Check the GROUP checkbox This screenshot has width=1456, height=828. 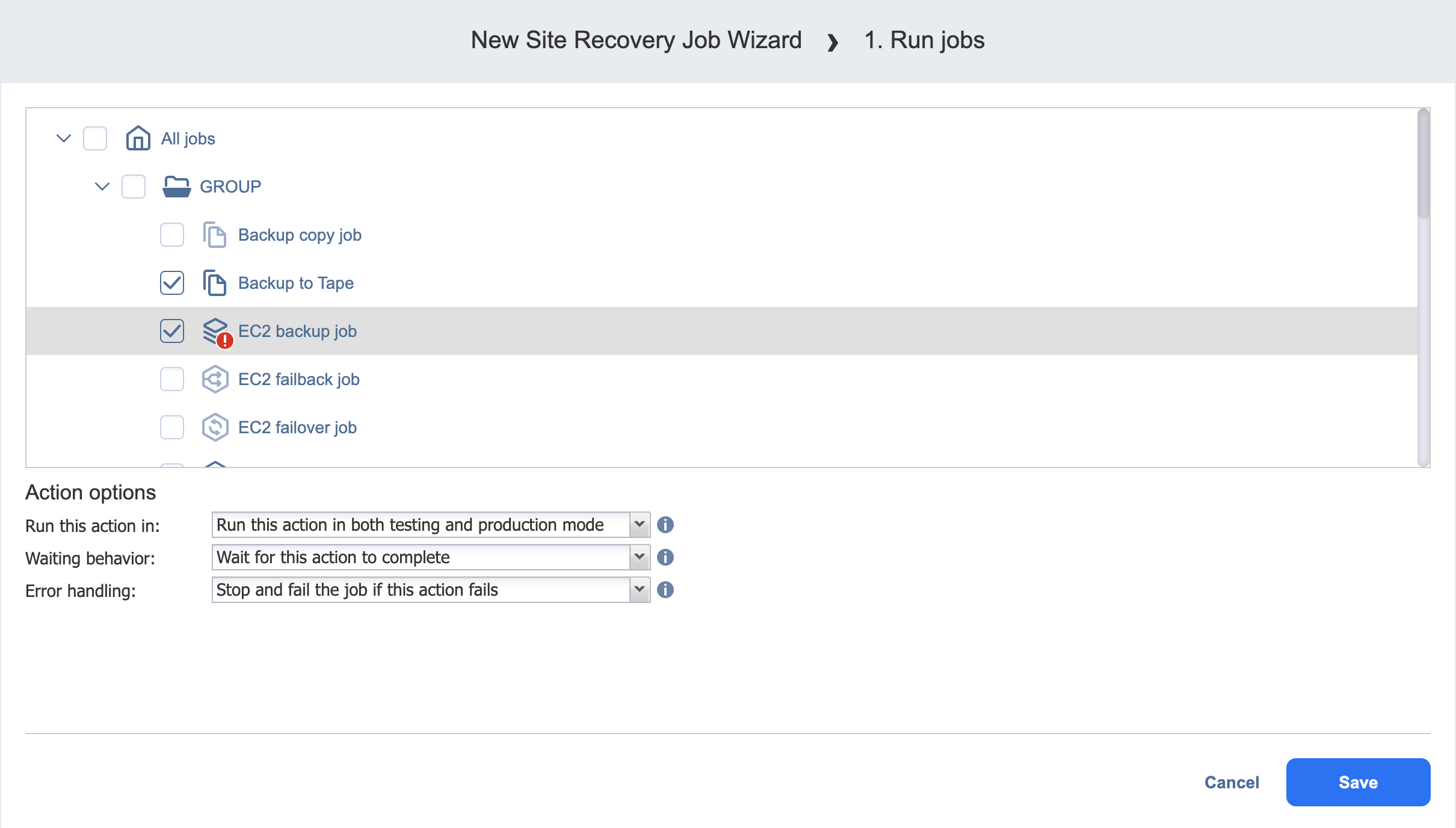134,187
